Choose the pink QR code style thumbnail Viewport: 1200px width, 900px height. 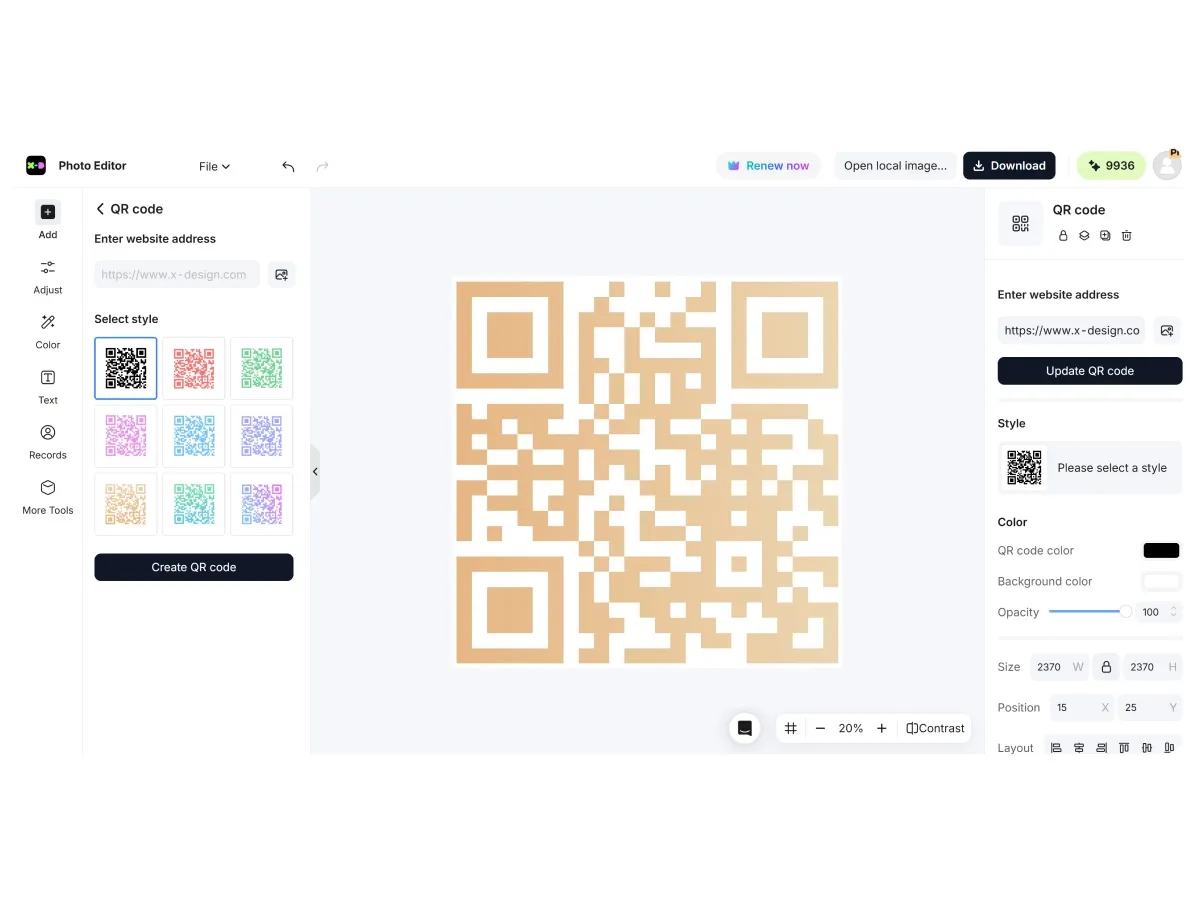(126, 436)
